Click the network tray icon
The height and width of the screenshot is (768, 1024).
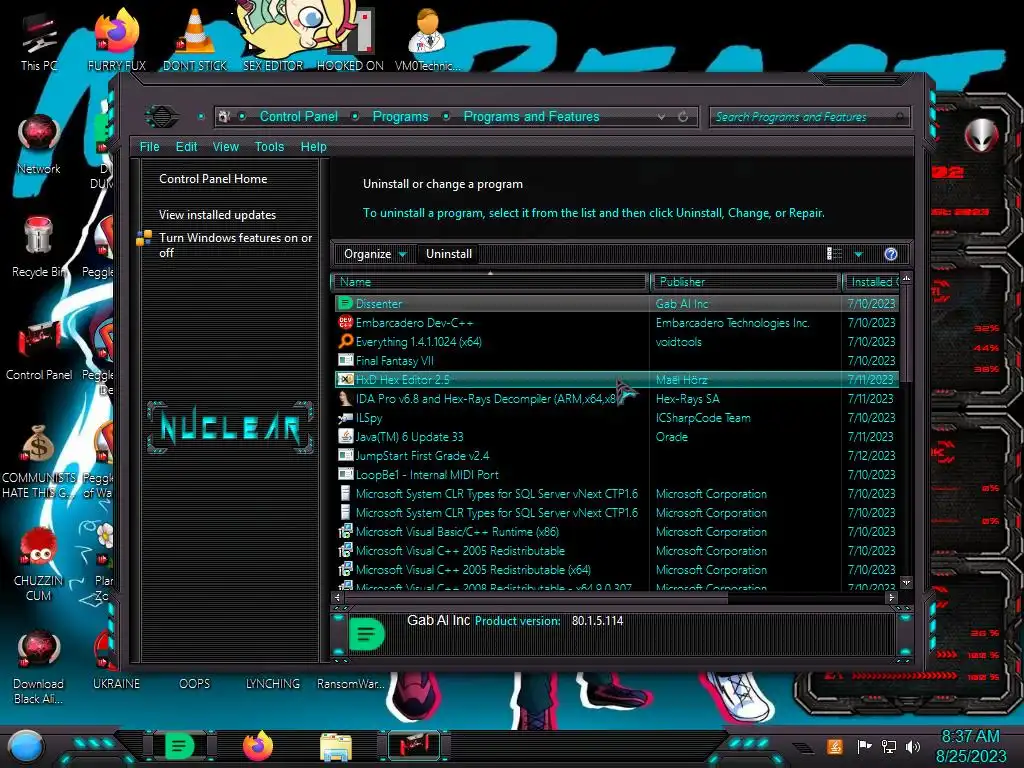[889, 746]
